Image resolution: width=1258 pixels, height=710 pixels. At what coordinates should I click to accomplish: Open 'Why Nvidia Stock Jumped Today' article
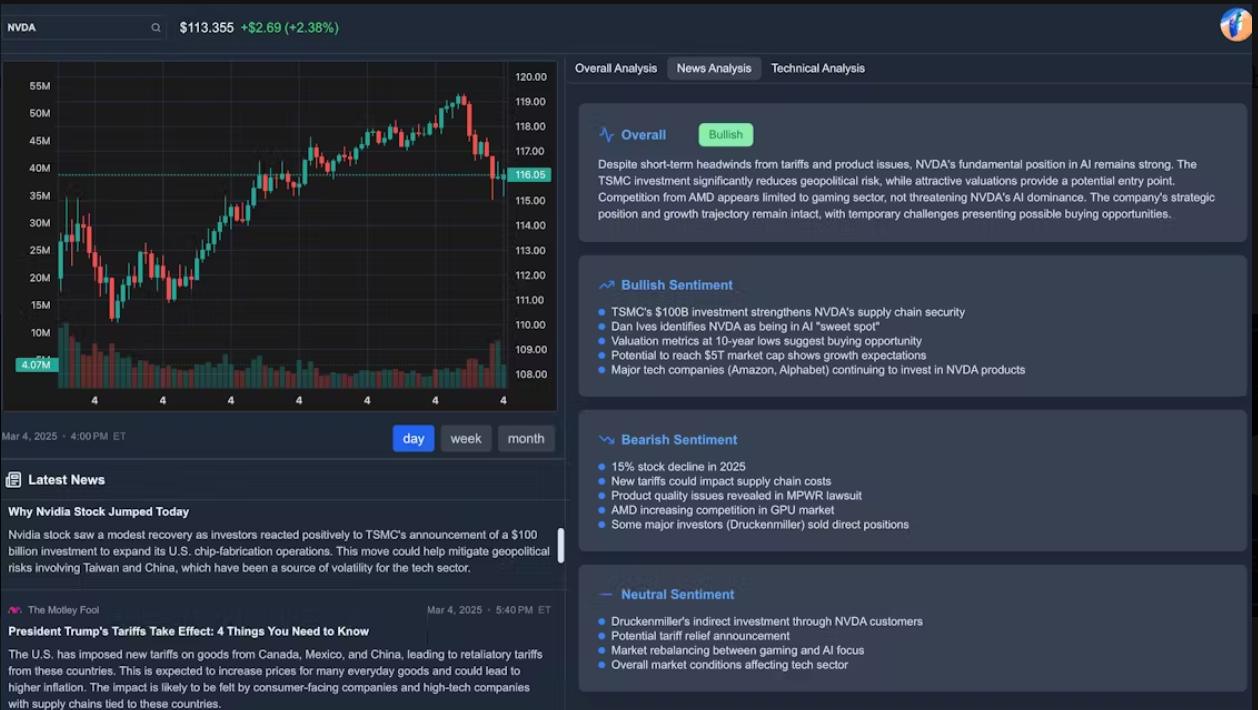tap(99, 512)
